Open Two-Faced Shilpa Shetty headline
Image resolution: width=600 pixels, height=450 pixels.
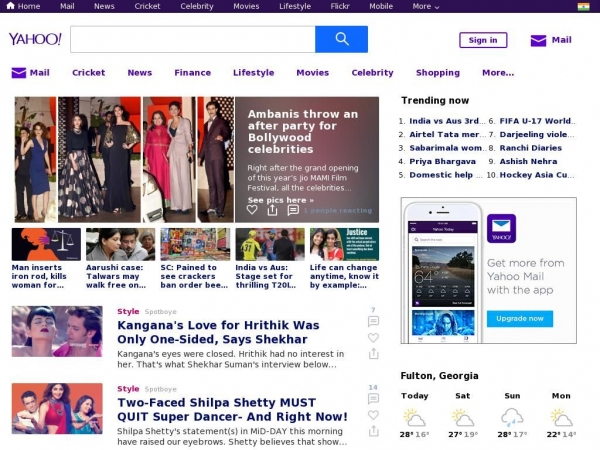(x=232, y=409)
